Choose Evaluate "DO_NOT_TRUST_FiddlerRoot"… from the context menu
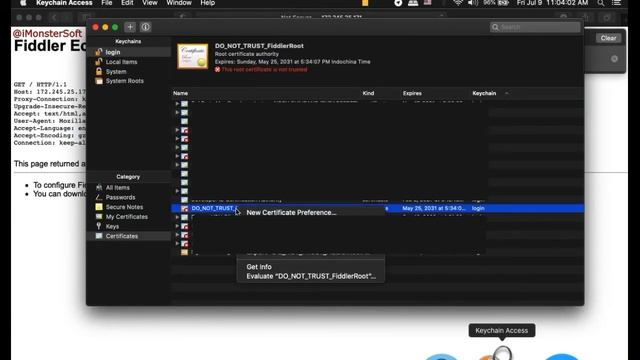Screen dimensions: 640x360 310,276
